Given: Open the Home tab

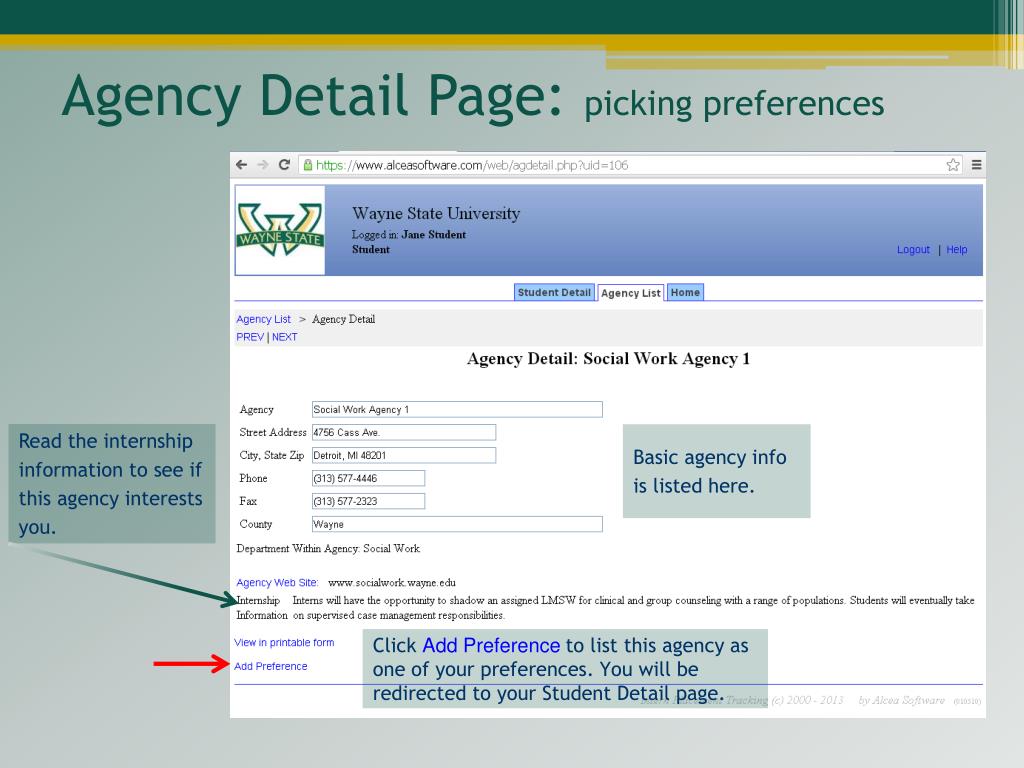Looking at the screenshot, I should 685,293.
